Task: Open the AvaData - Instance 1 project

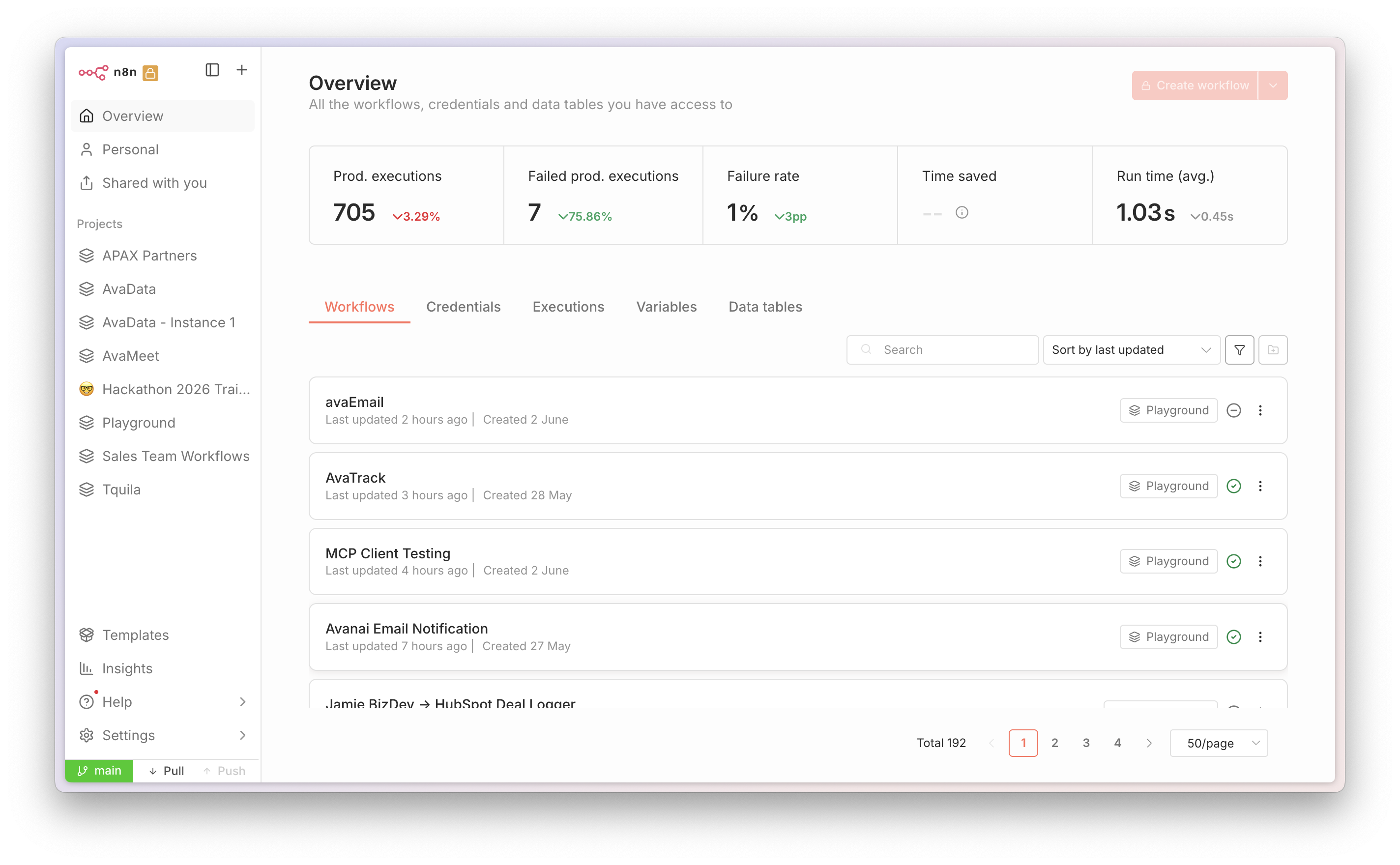Action: (163, 323)
